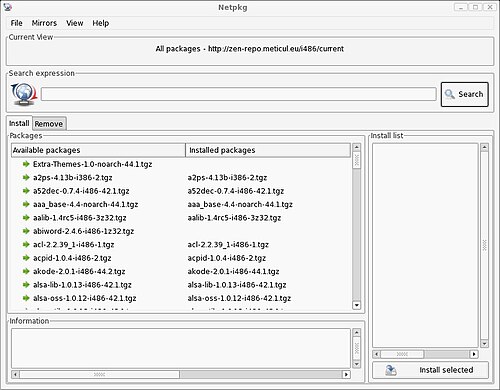Click Information panel scroll down arrow
The image size is (500, 390).
coord(356,364)
